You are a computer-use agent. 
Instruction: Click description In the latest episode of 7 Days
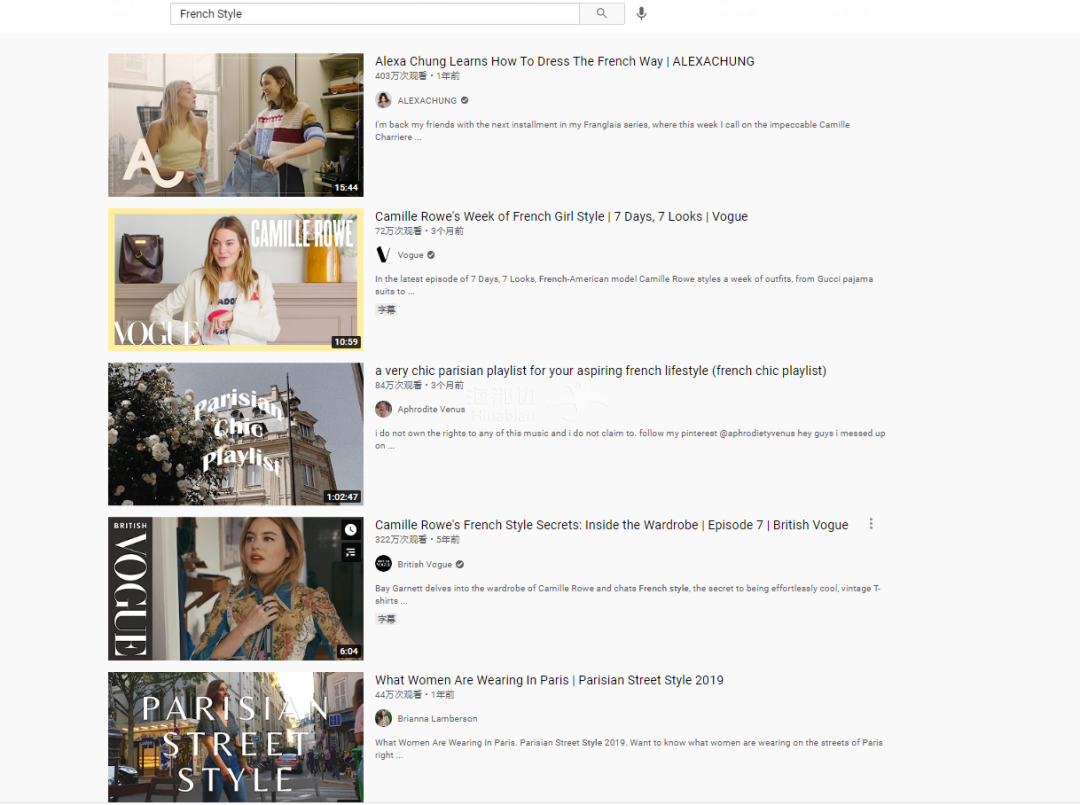[x=624, y=285]
